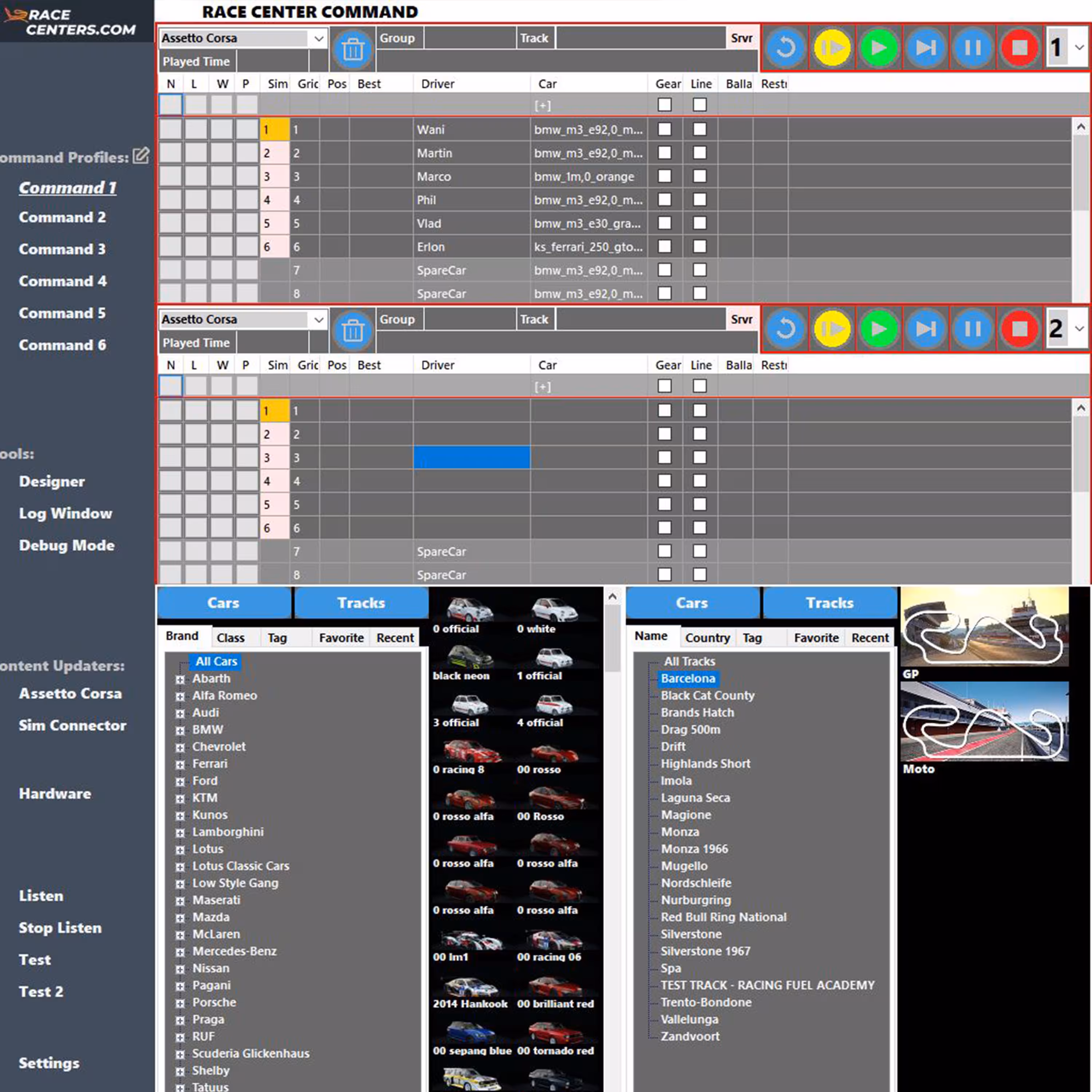The image size is (1092, 1092).
Task: Select Nordschleife in track list
Action: (x=696, y=883)
